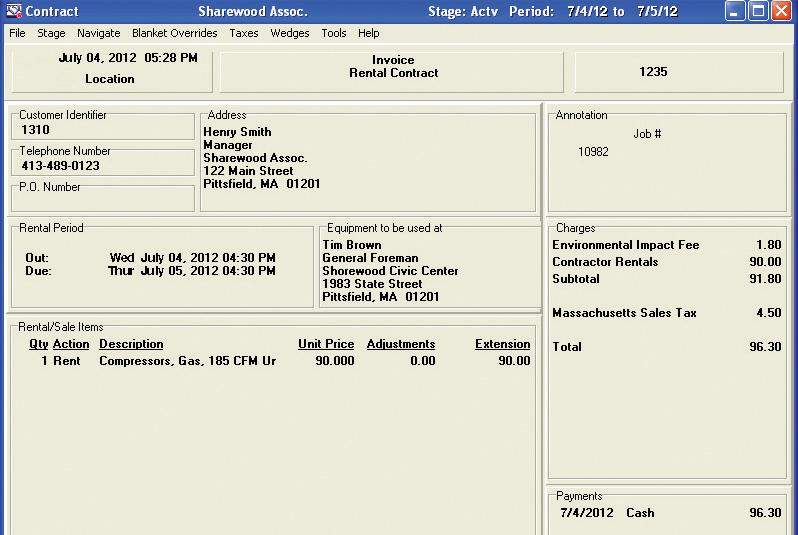Screen dimensions: 798x535
Task: Minimize the Contract window
Action: coord(734,11)
